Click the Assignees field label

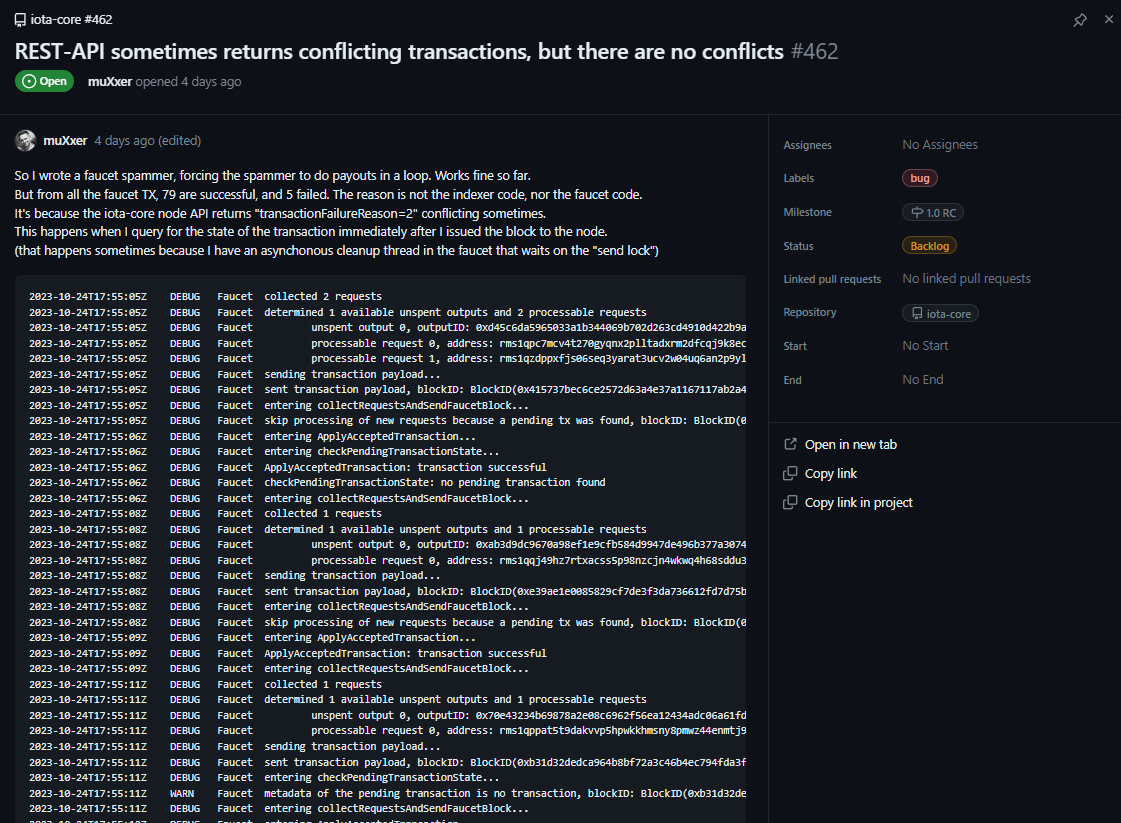(807, 145)
